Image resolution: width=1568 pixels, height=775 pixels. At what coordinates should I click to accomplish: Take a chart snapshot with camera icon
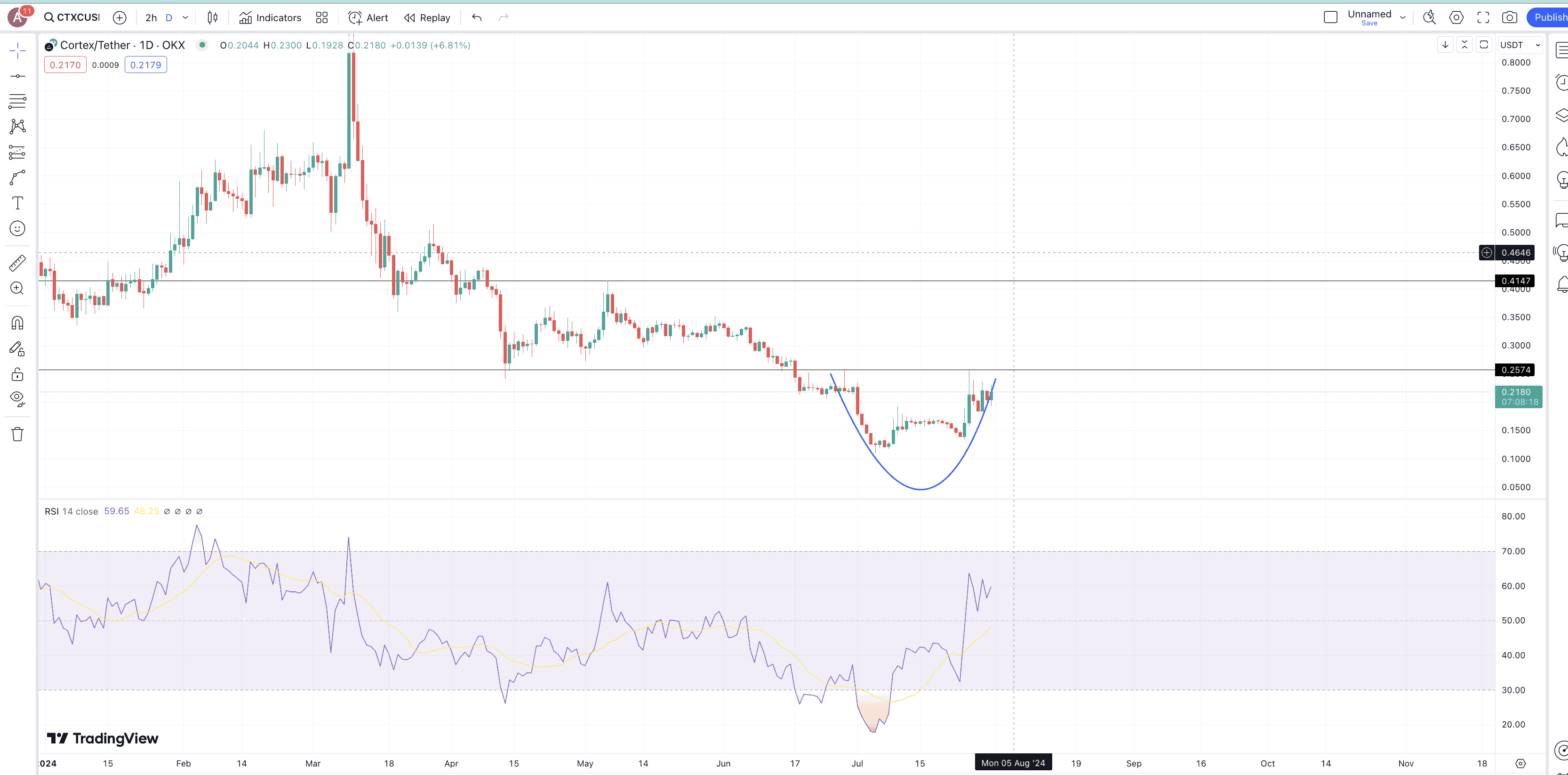[1509, 17]
